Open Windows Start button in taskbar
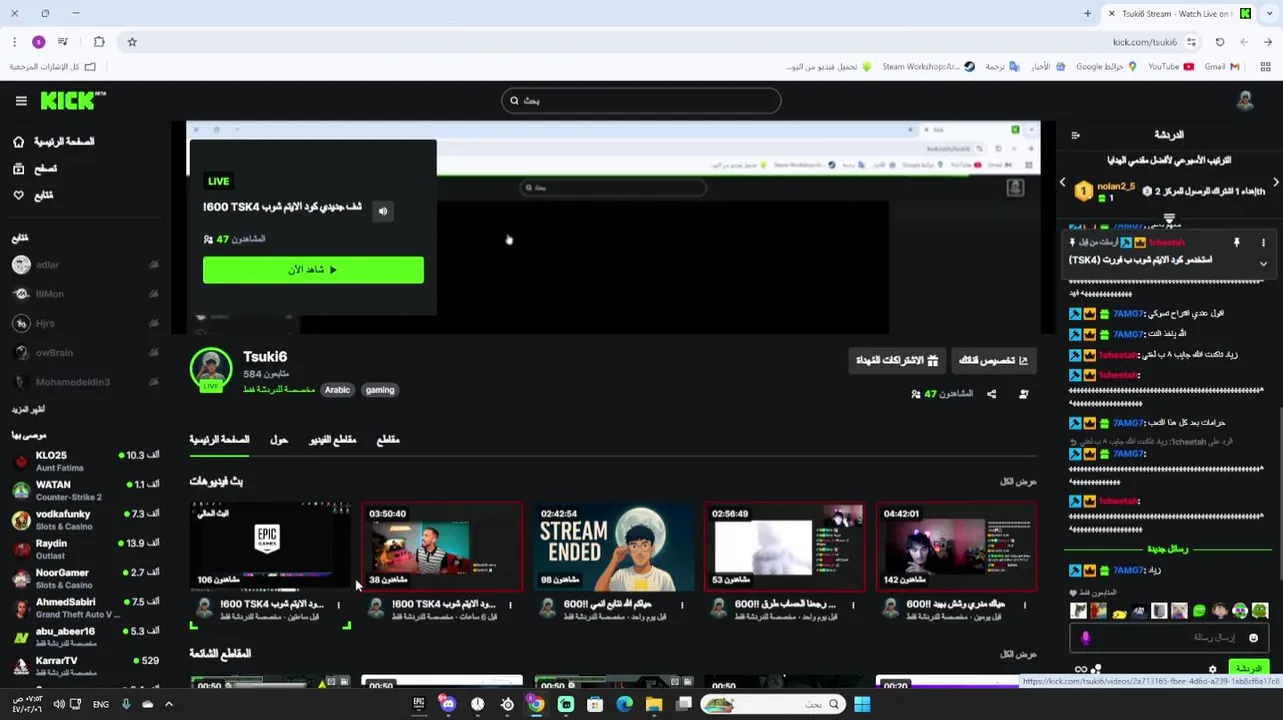 coord(862,705)
